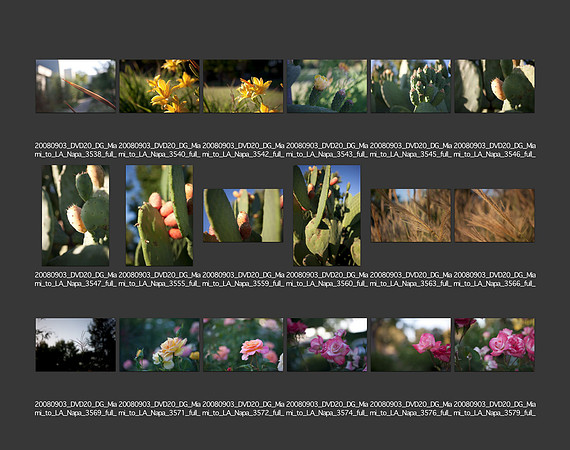The image size is (570, 450).
Task: Select yellow lily lawn thumbnail 3542
Action: [243, 86]
